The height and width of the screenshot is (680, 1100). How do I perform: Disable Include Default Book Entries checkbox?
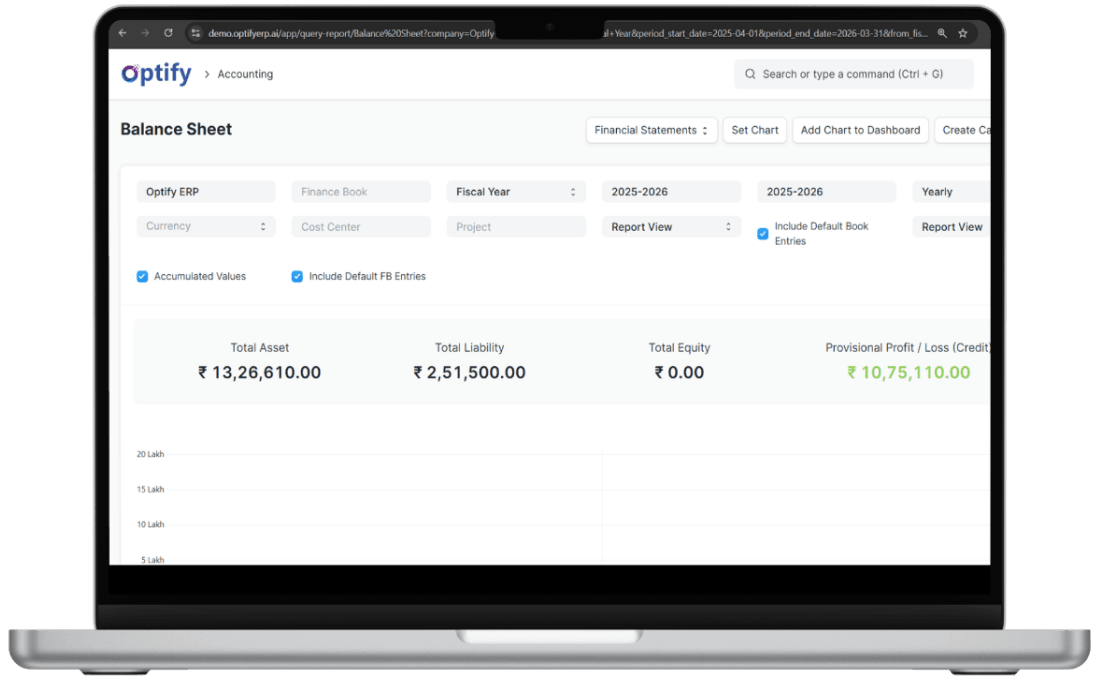tap(763, 234)
